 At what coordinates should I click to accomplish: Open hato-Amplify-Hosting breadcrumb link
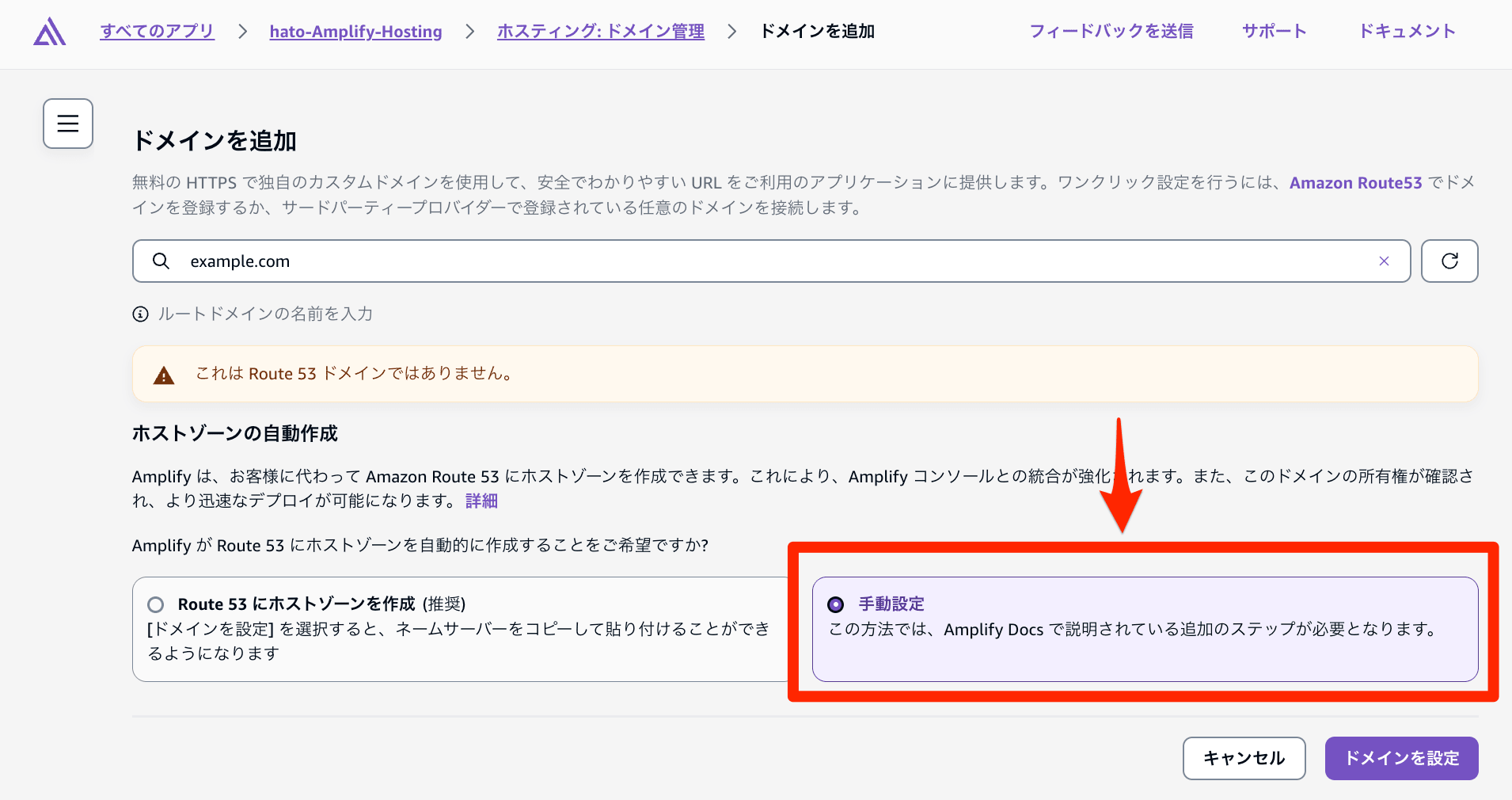pyautogui.click(x=355, y=32)
